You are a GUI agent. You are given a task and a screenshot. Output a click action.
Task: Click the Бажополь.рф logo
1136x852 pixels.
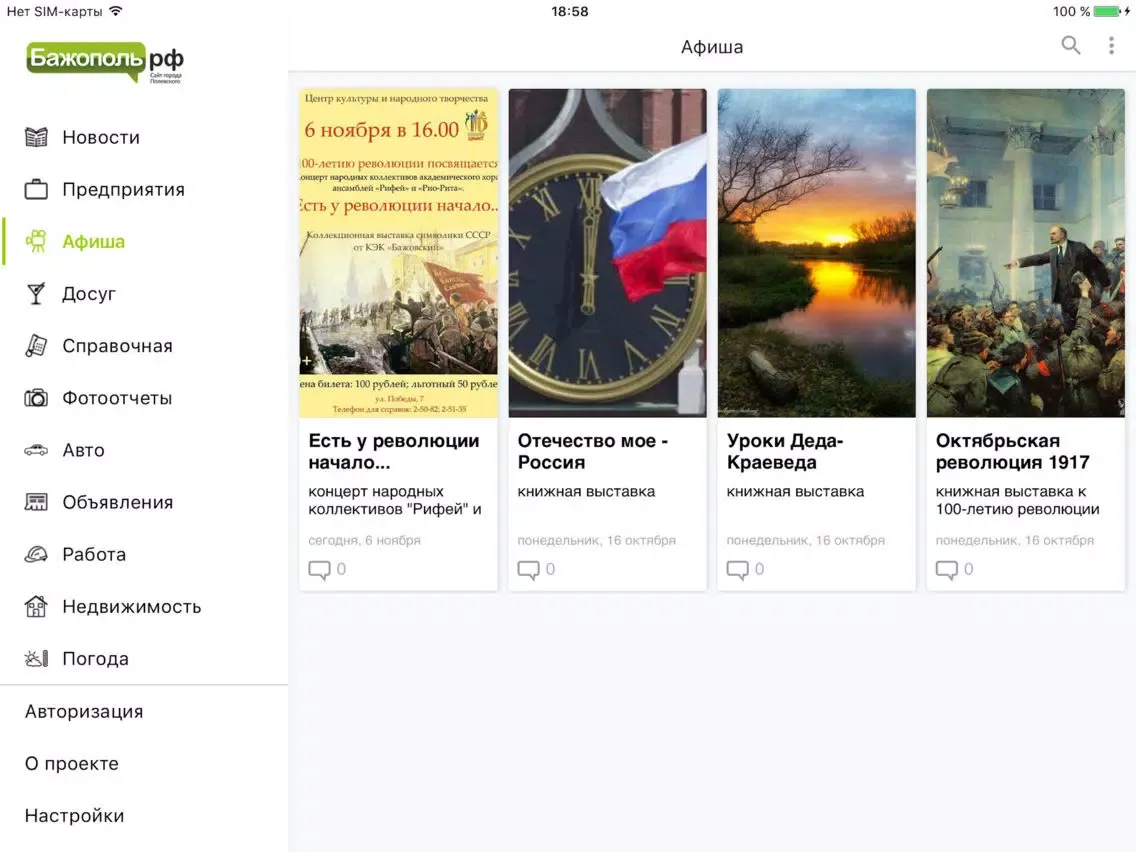tap(105, 62)
